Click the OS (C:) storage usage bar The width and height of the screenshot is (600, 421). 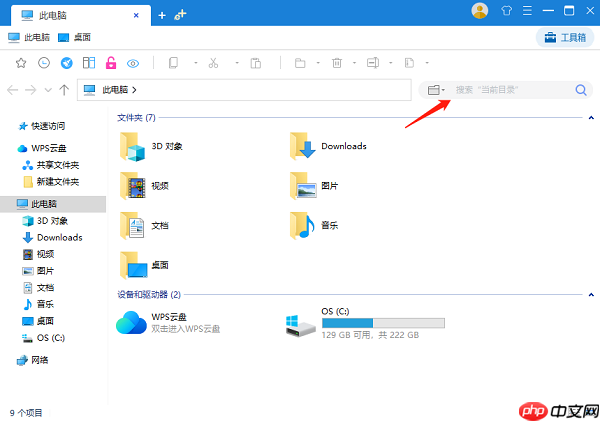pos(383,323)
